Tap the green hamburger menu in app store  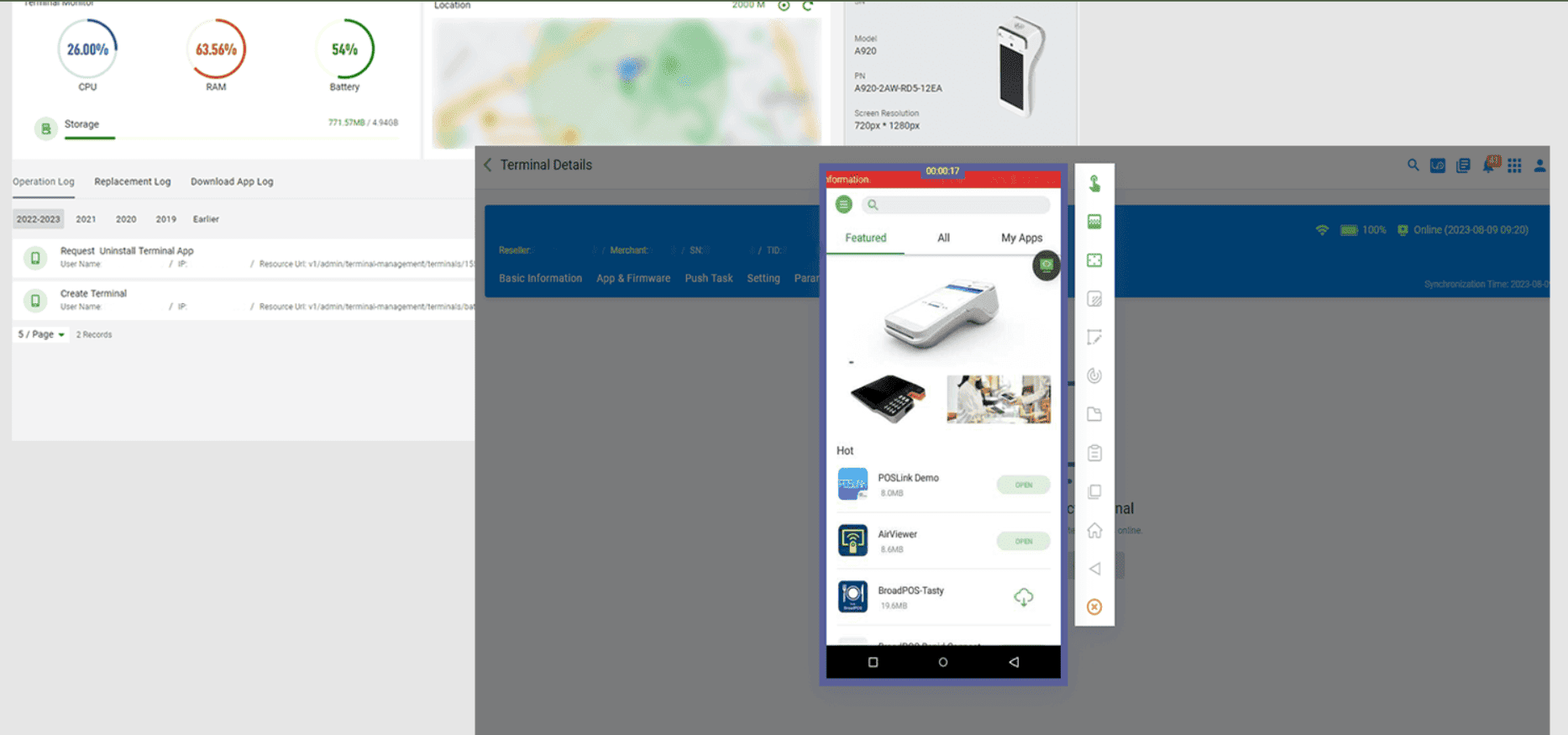coord(844,204)
